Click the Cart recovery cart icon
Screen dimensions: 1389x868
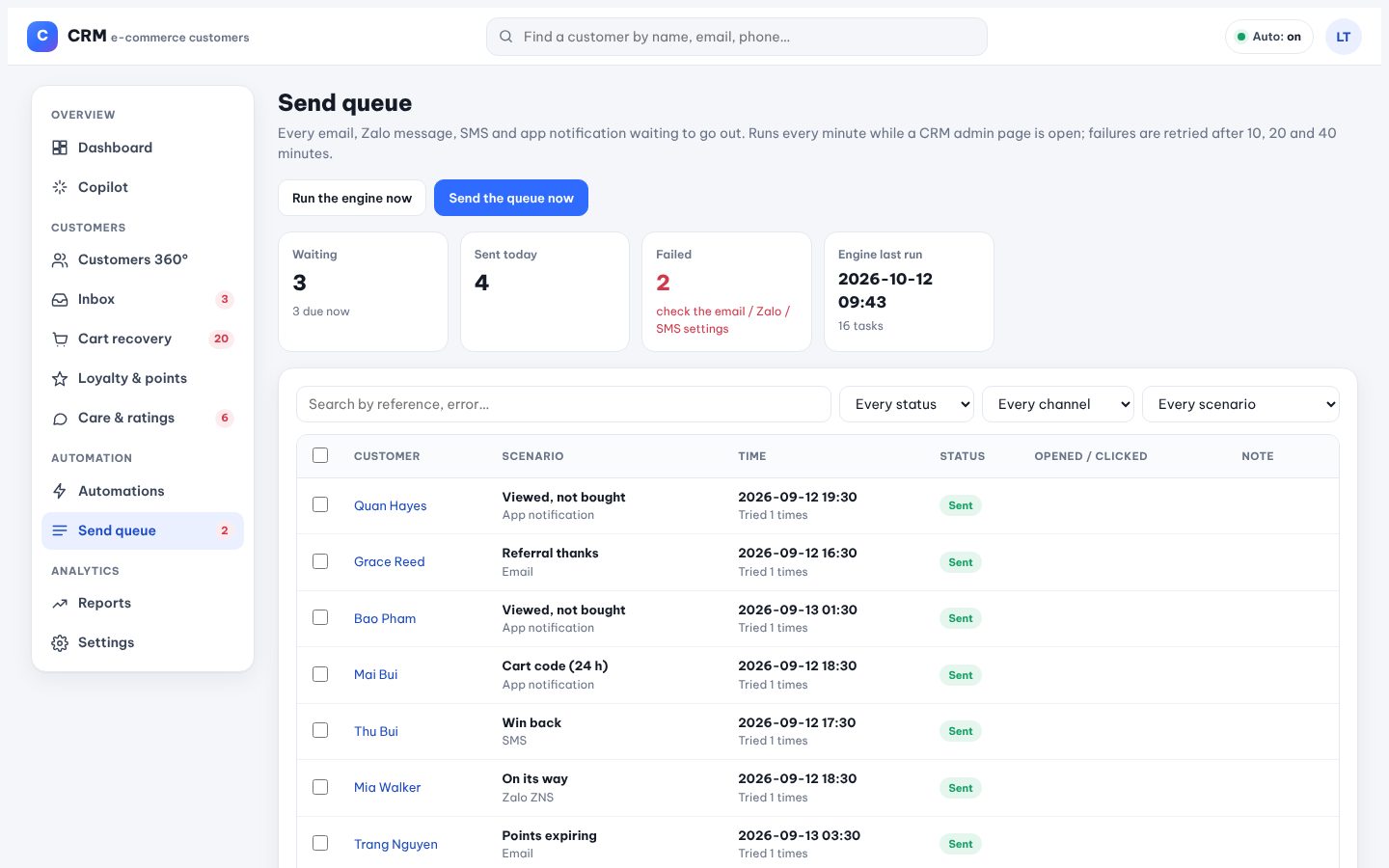60,339
